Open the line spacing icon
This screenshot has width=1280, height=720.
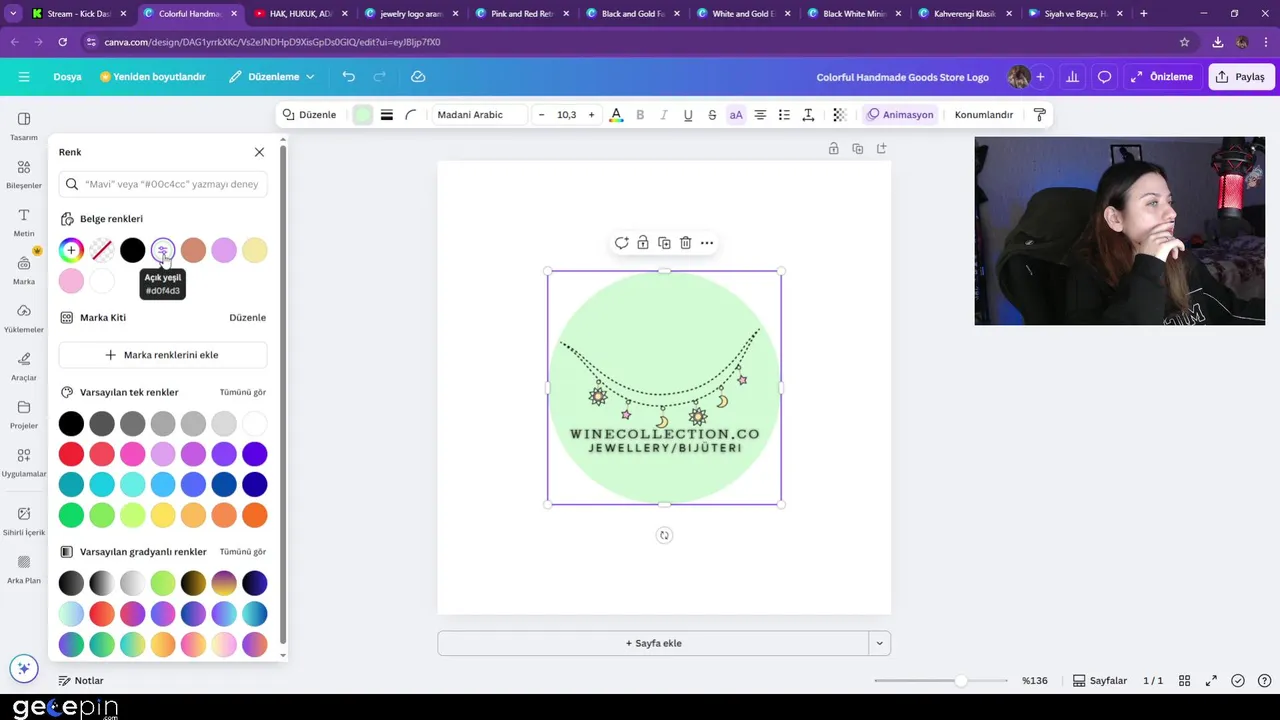point(808,115)
